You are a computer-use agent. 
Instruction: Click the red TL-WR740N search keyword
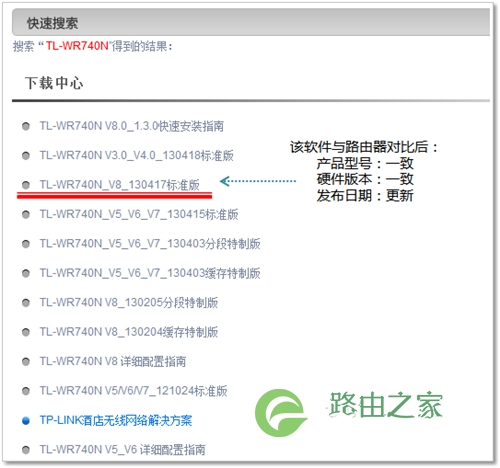point(77,46)
